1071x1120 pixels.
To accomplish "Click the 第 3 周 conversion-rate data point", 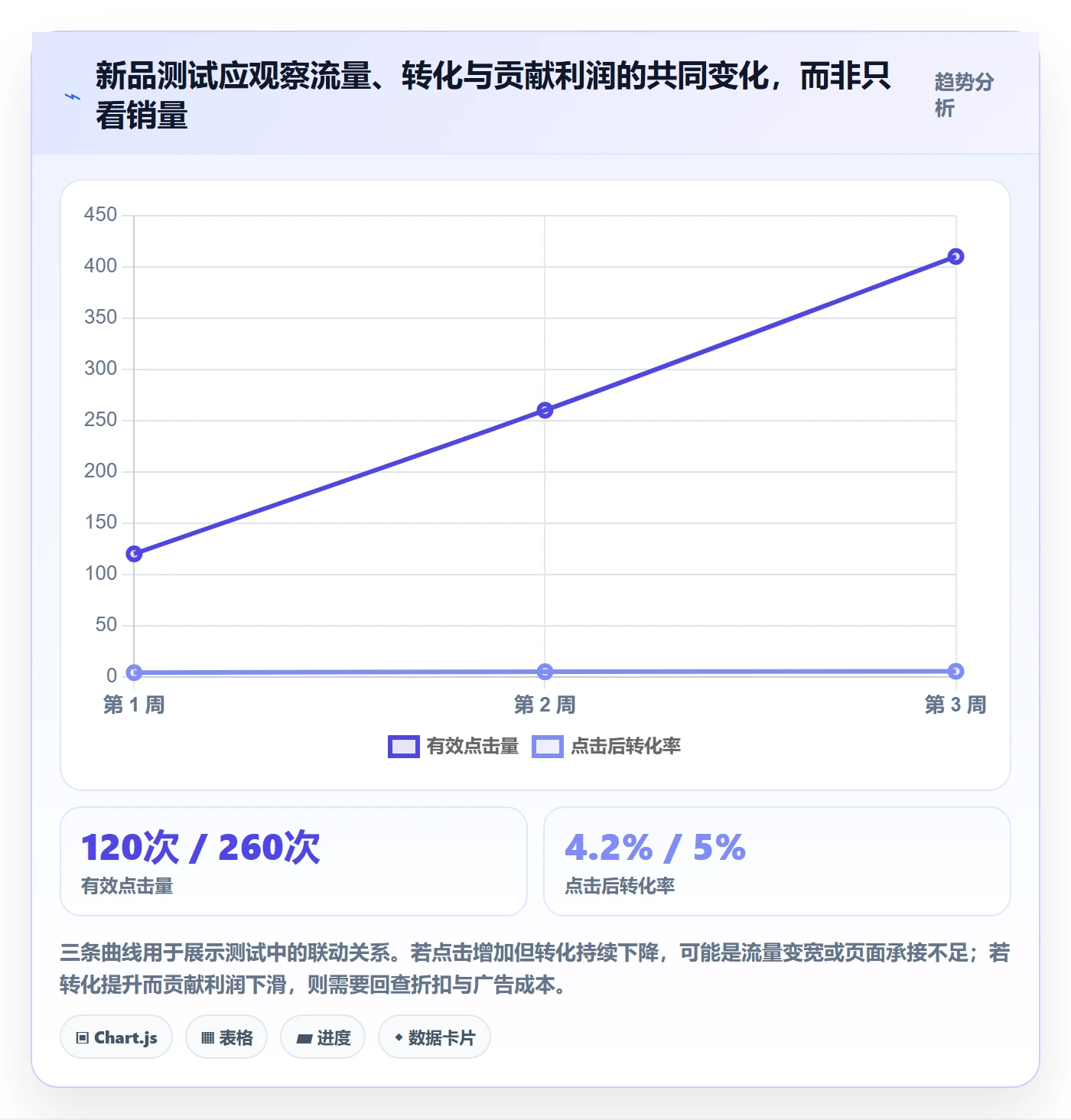I will [955, 671].
